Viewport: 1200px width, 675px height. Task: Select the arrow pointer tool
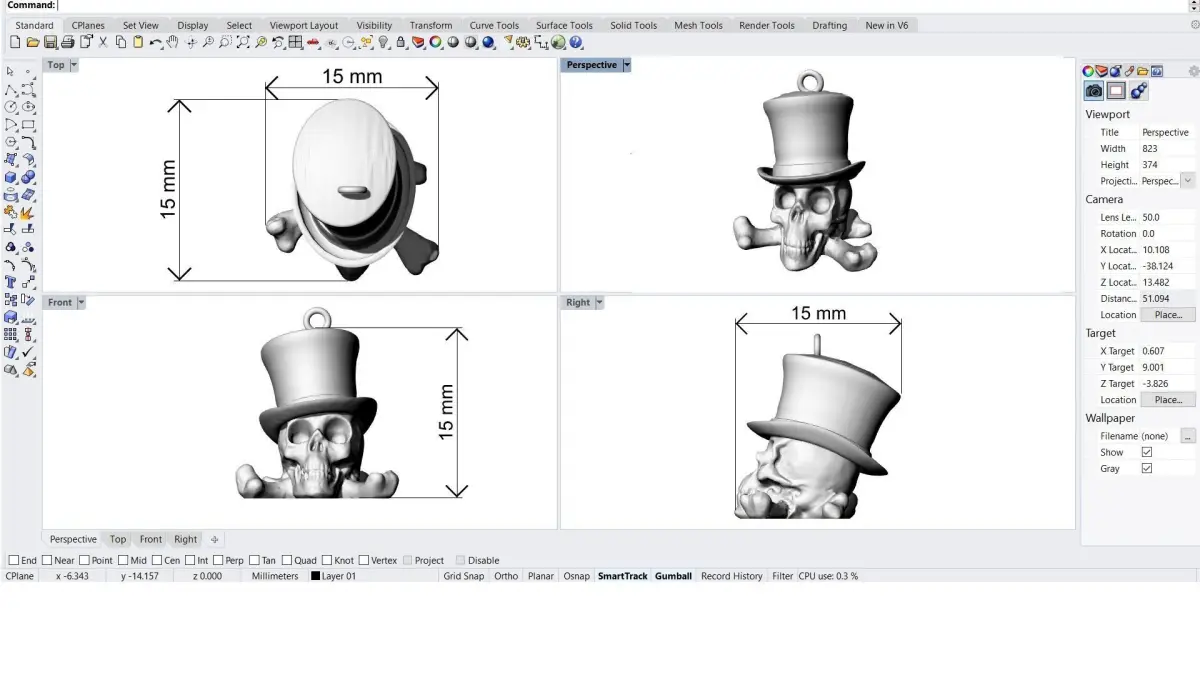click(x=11, y=71)
